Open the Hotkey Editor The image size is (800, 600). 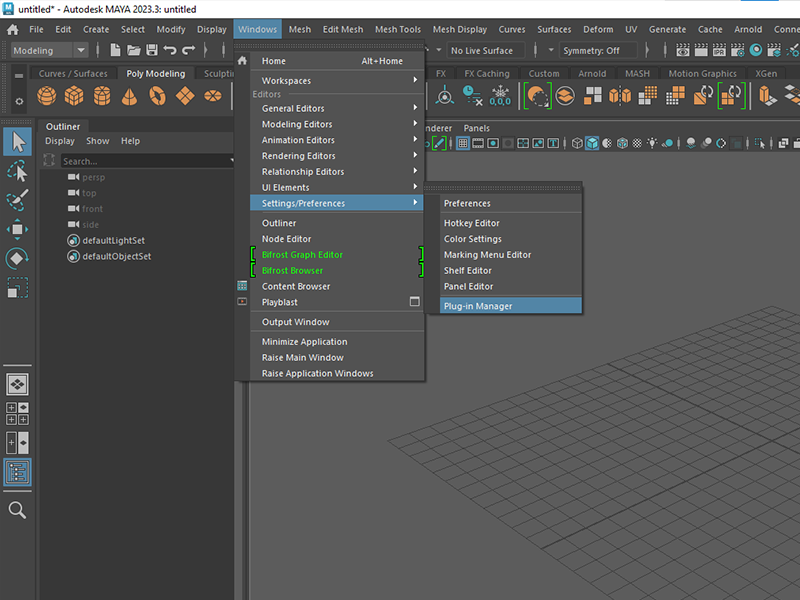511,223
